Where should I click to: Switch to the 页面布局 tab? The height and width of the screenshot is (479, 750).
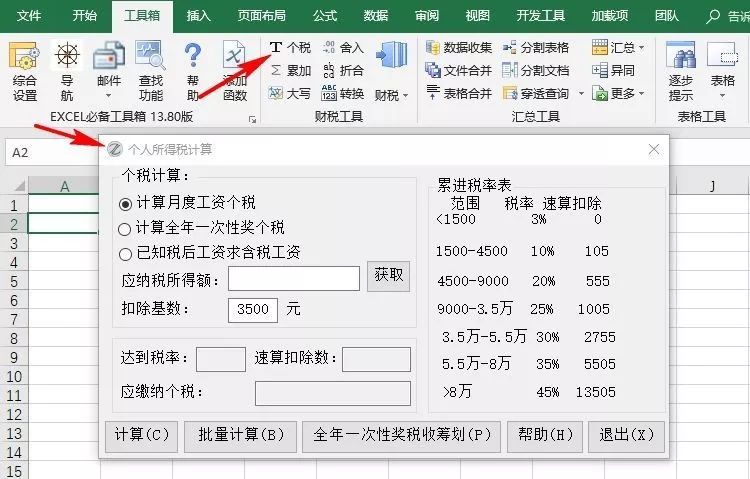[x=262, y=16]
